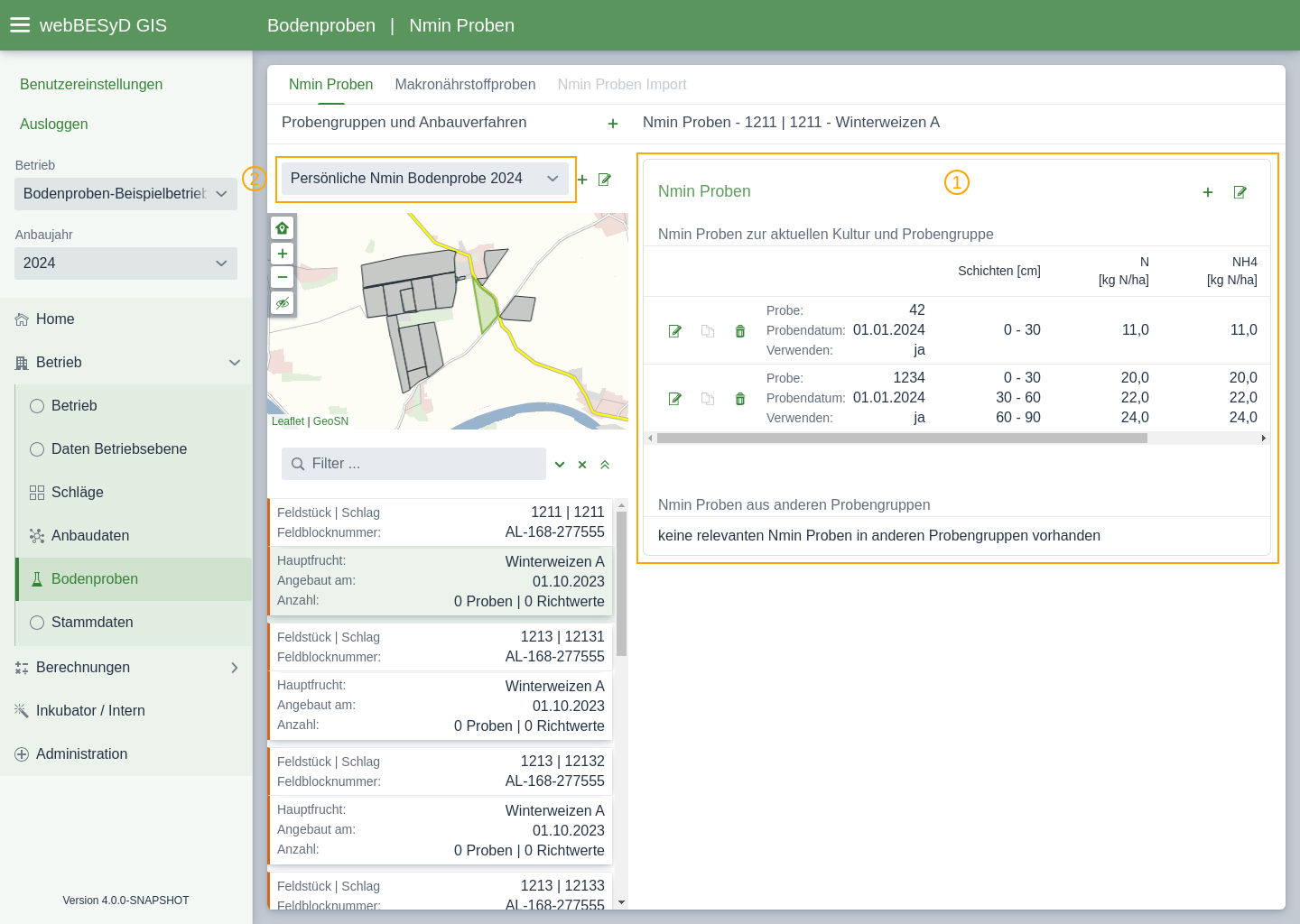Screen dimensions: 1300x924
Task: Click the field list vertical scrollbar
Action: pos(621,584)
